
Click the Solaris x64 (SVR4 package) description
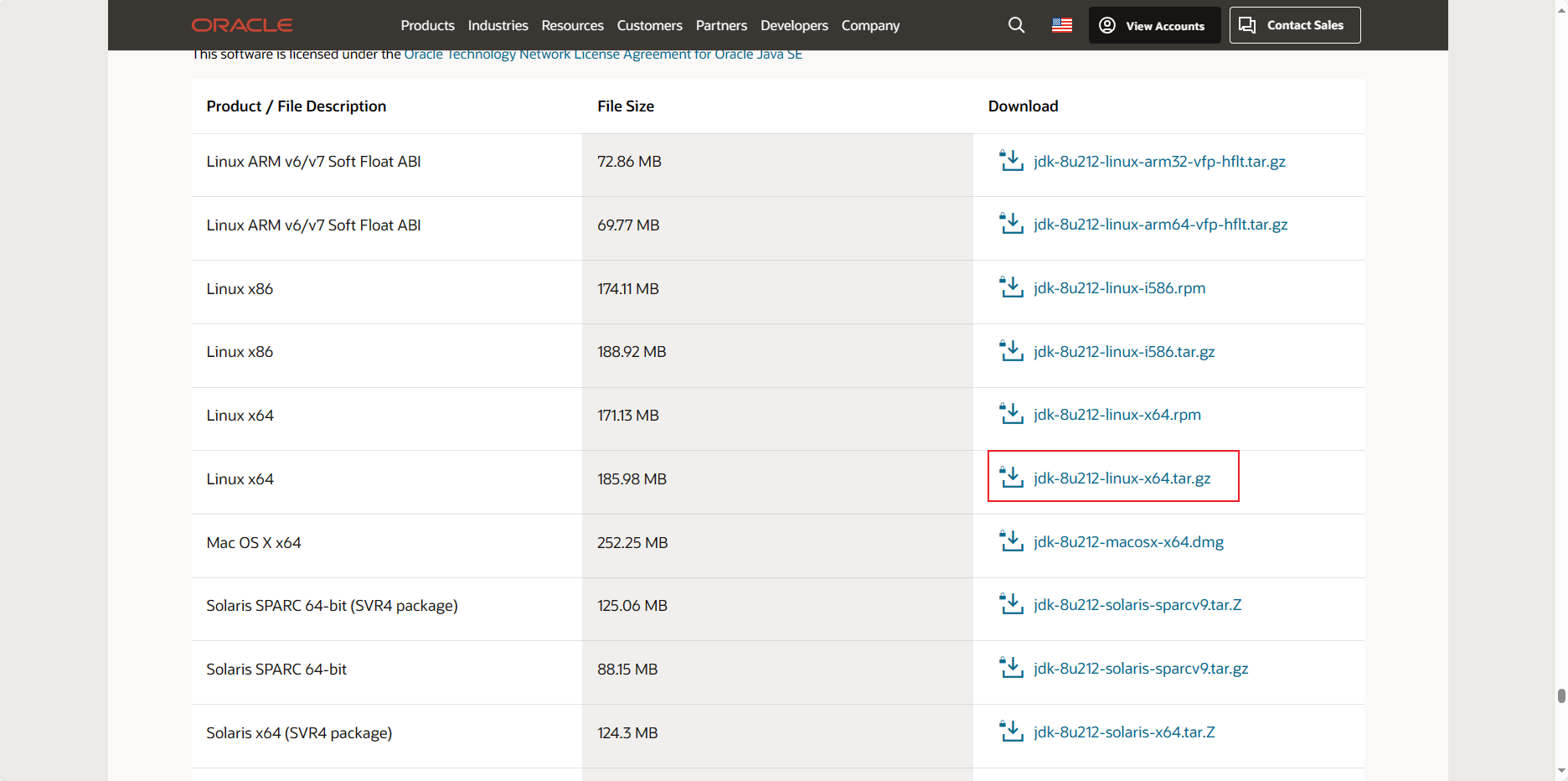299,732
